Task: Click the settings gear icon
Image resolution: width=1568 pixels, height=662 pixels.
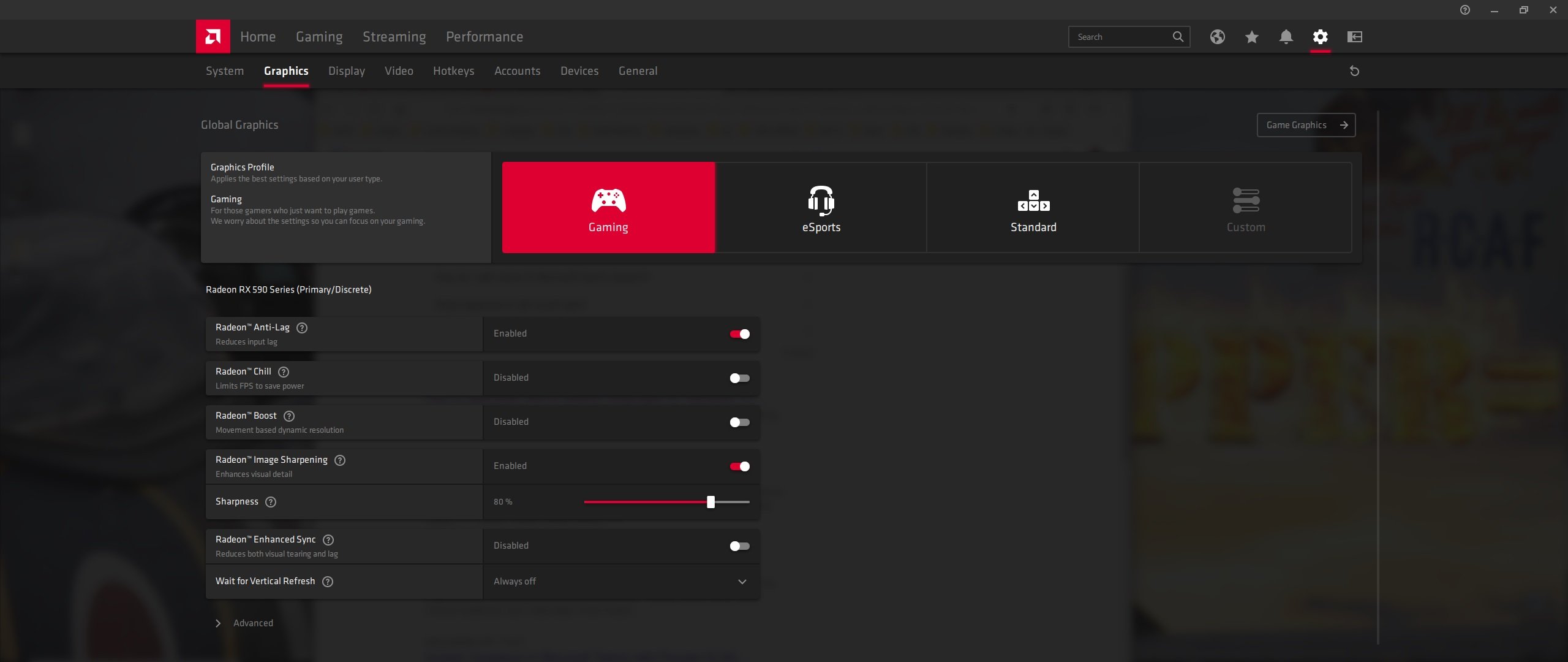Action: [1320, 37]
